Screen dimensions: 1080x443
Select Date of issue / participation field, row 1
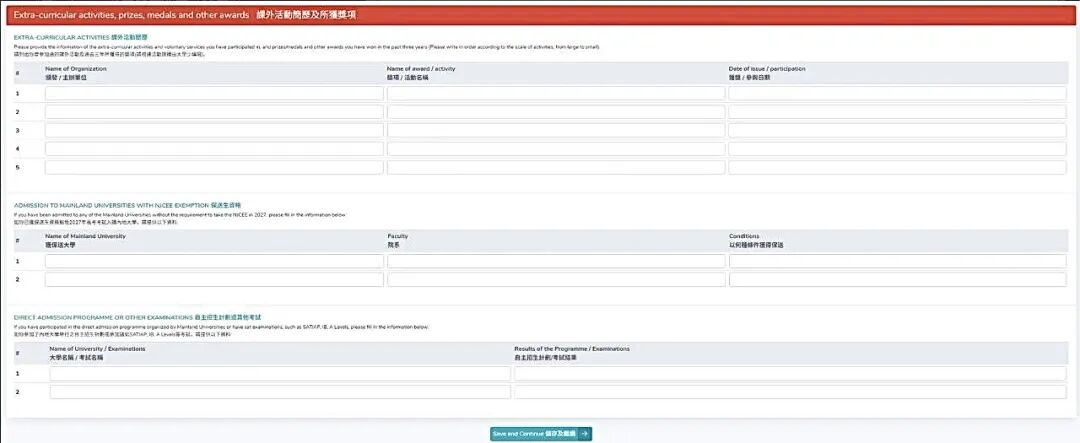pyautogui.click(x=897, y=93)
